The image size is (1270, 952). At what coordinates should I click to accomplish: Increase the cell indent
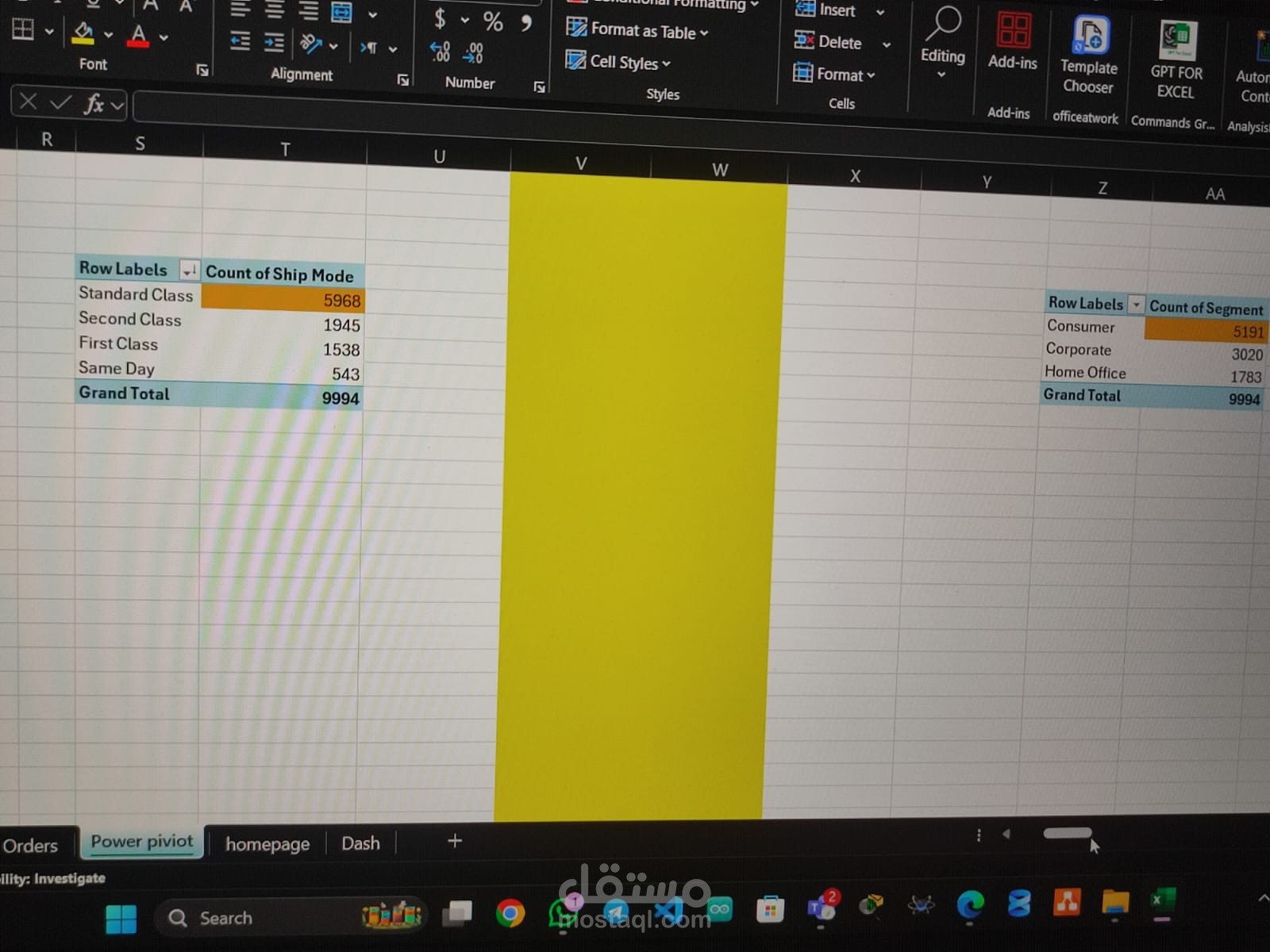pyautogui.click(x=274, y=42)
